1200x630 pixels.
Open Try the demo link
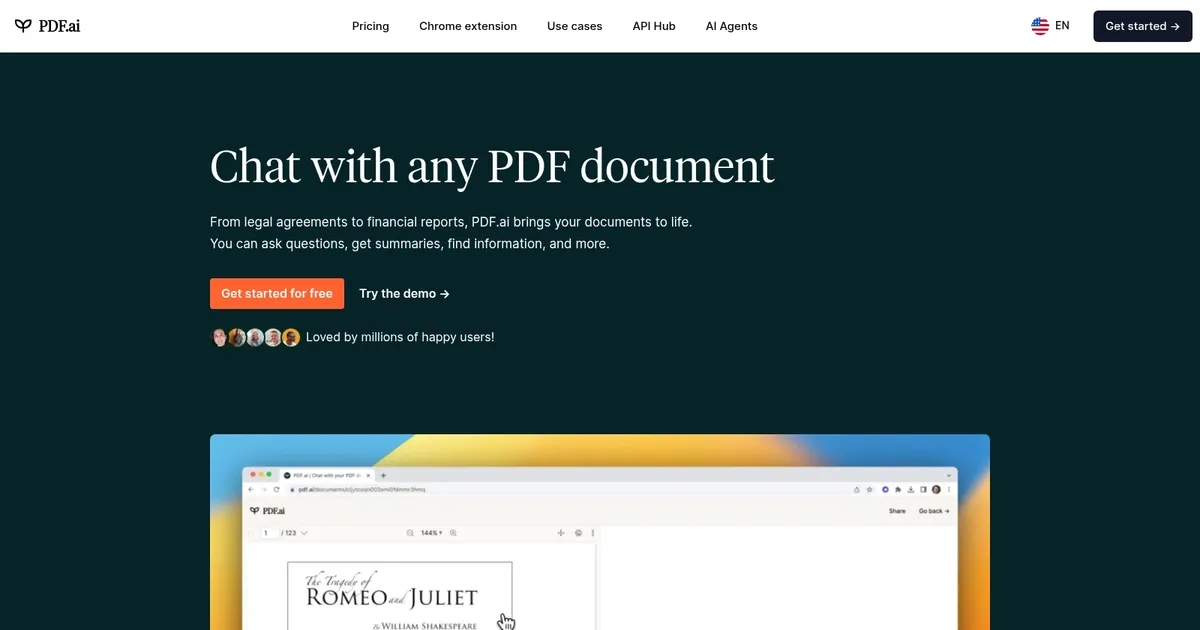point(404,294)
